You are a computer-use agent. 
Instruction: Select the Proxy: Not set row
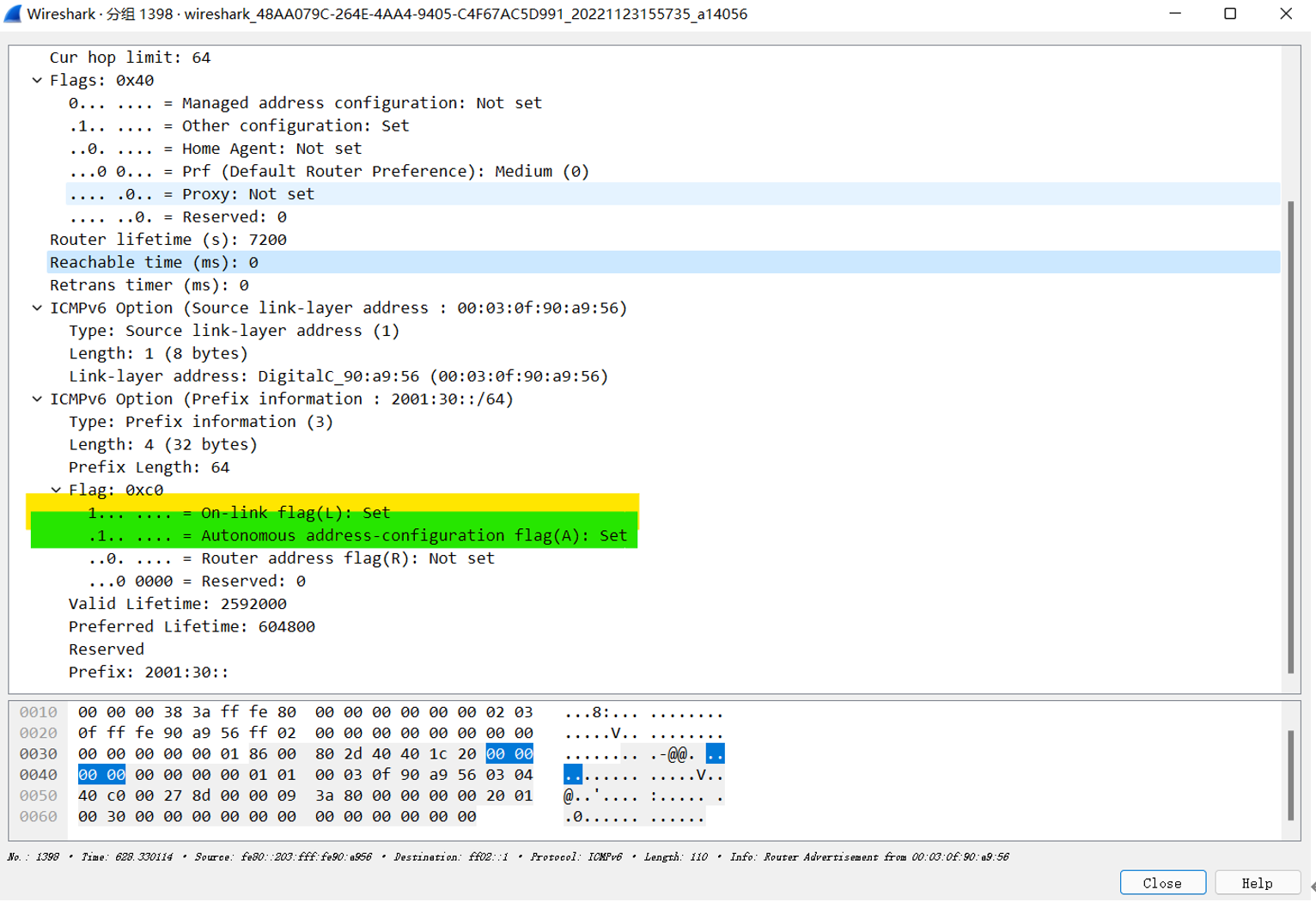[x=673, y=194]
